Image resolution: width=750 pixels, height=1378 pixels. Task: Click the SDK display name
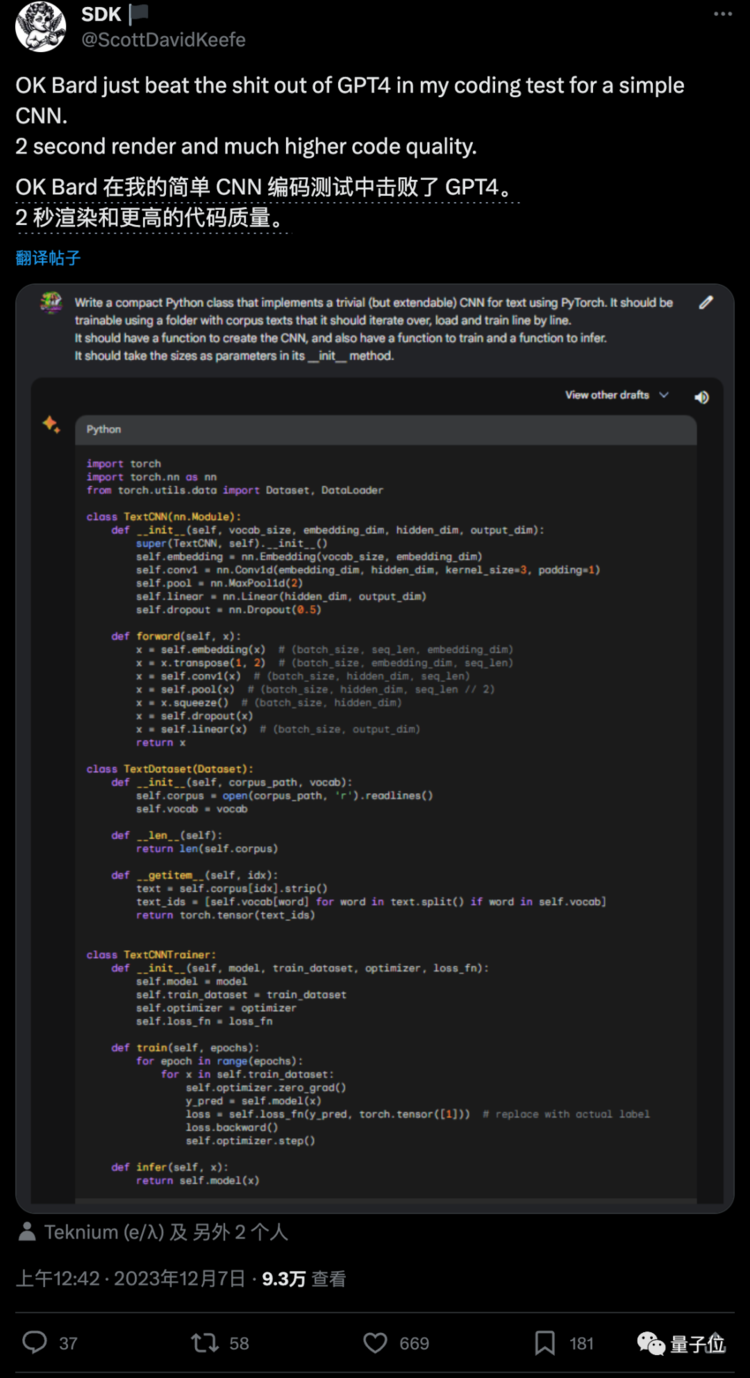point(101,14)
